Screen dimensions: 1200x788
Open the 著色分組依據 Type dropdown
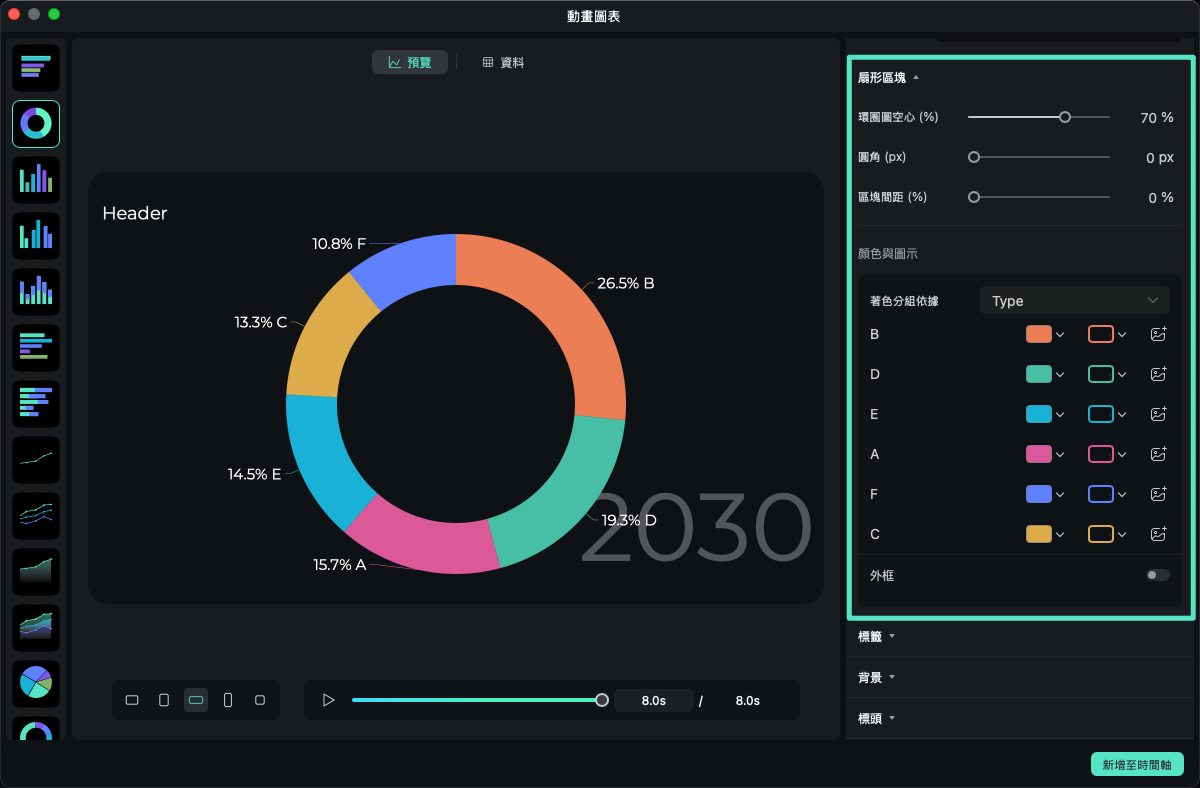(1074, 301)
